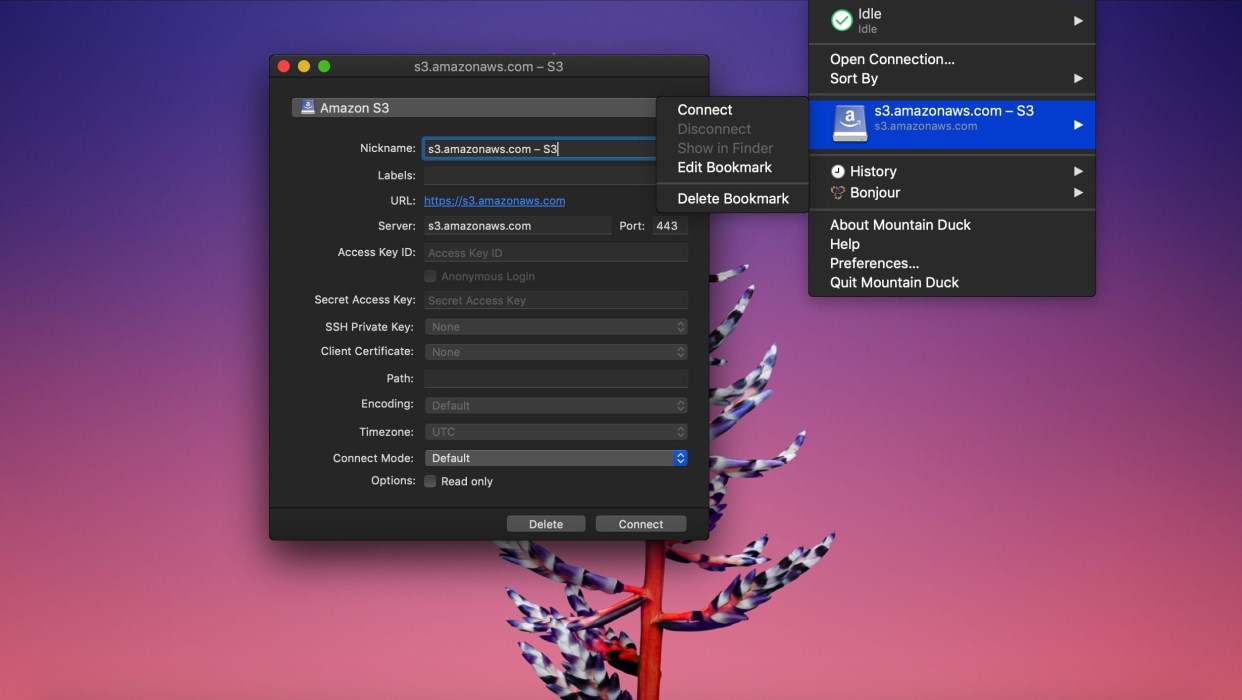The height and width of the screenshot is (700, 1242).
Task: Click the Path input field
Action: [x=556, y=379]
